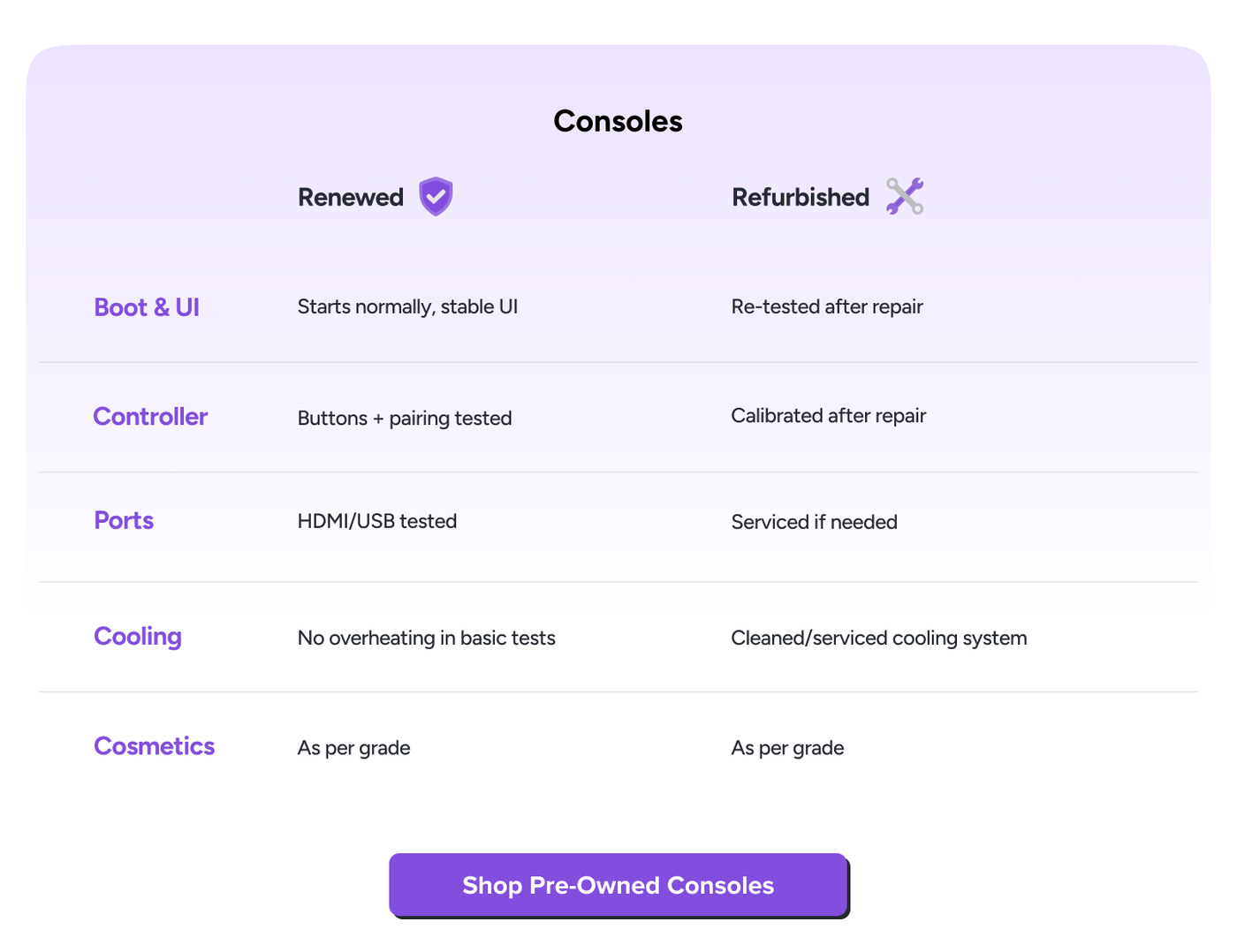Click 'Serviced if needed' text
1237x952 pixels.
815,522
